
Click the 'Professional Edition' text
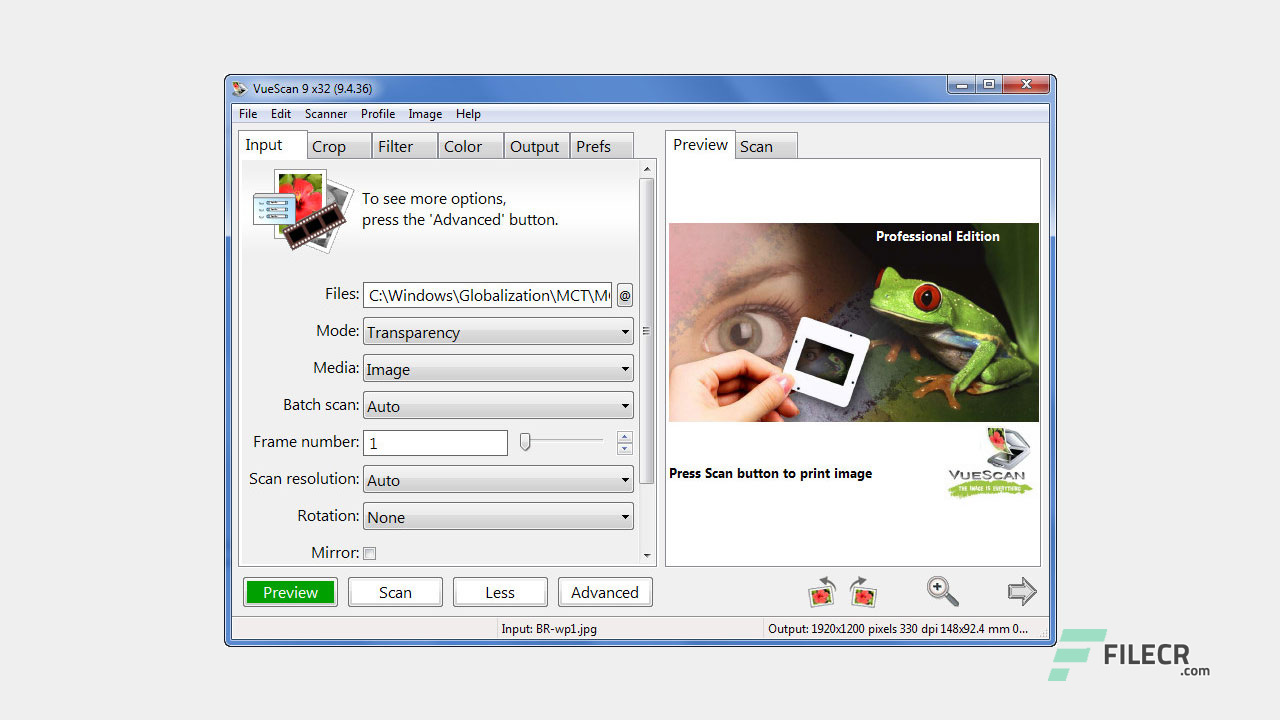tap(937, 236)
